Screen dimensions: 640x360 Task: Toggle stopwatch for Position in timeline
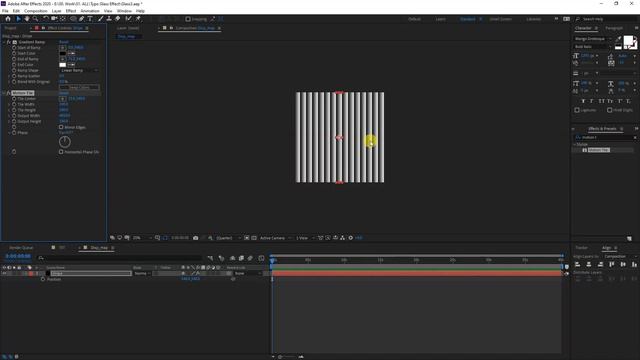43,280
